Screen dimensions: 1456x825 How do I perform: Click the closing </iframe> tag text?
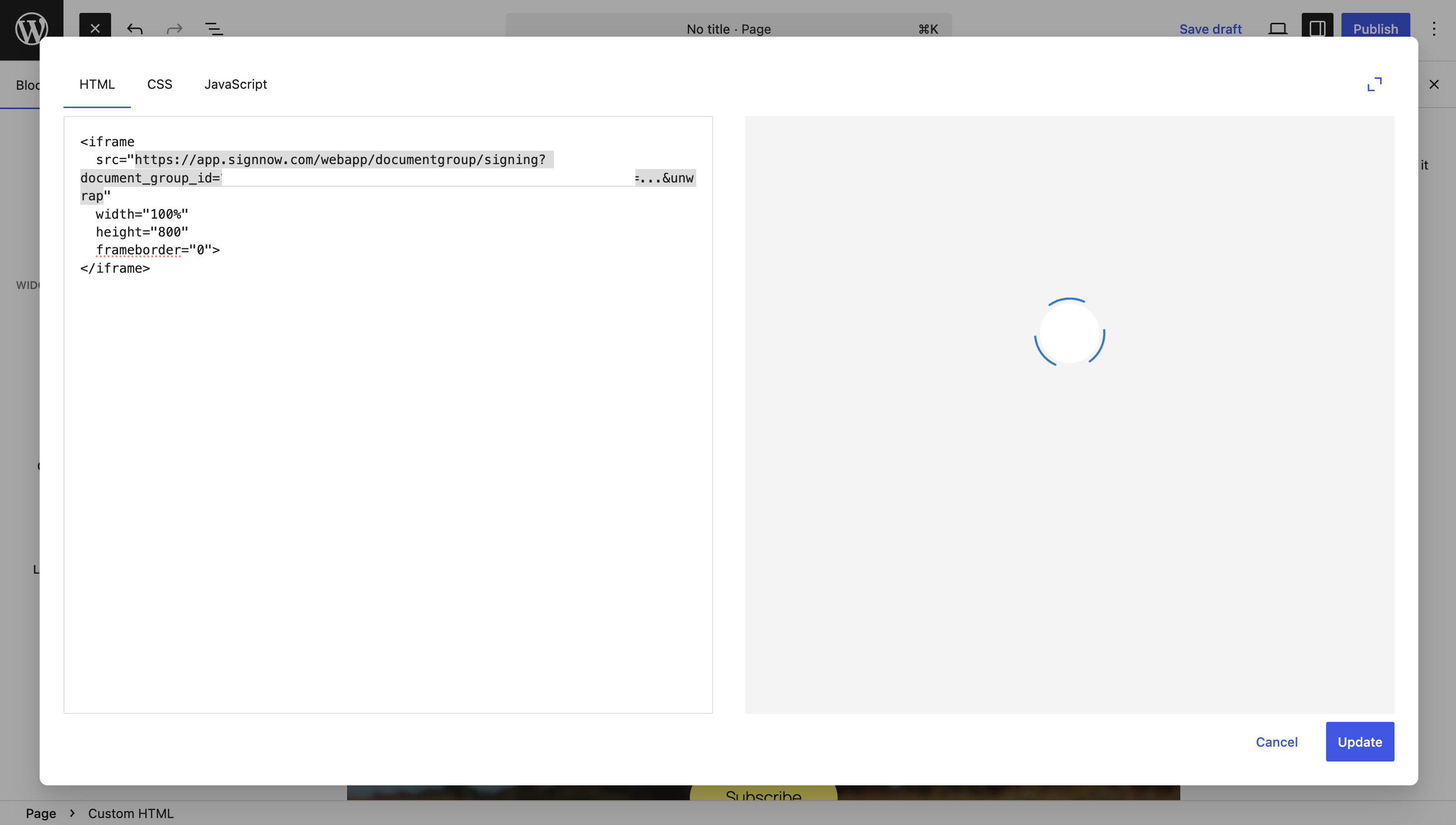(115, 268)
